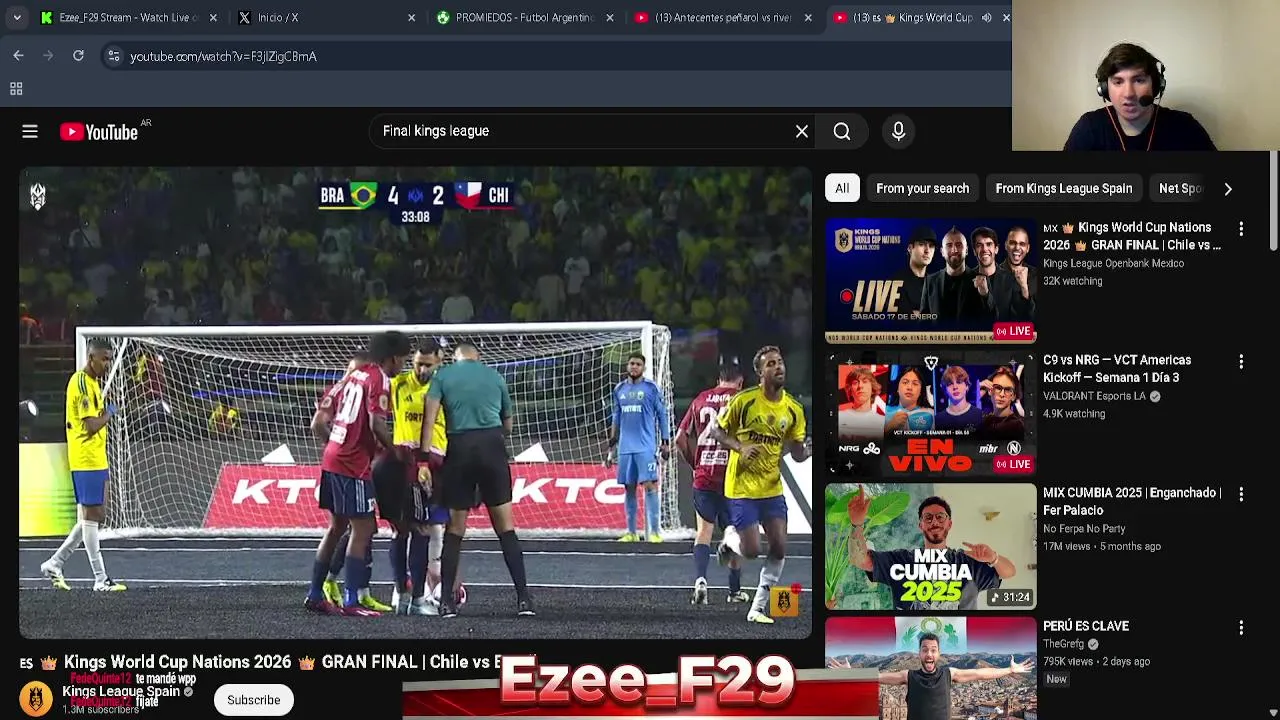Image resolution: width=1280 pixels, height=720 pixels.
Task: Open Kings League Spain channel avatar
Action: 36,698
